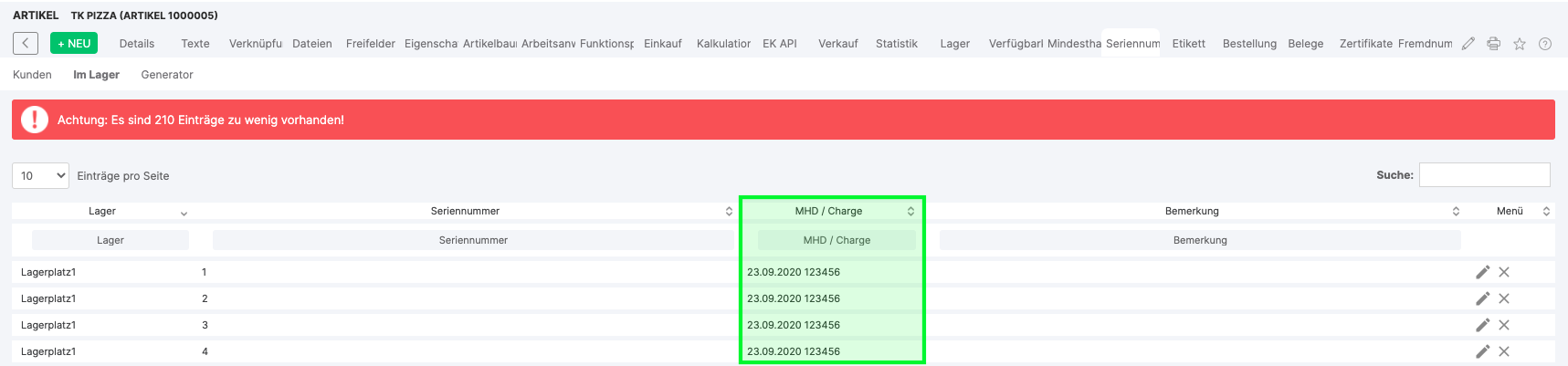Edit serial number 3 row with pencil
The height and width of the screenshot is (366, 1568).
point(1482,325)
